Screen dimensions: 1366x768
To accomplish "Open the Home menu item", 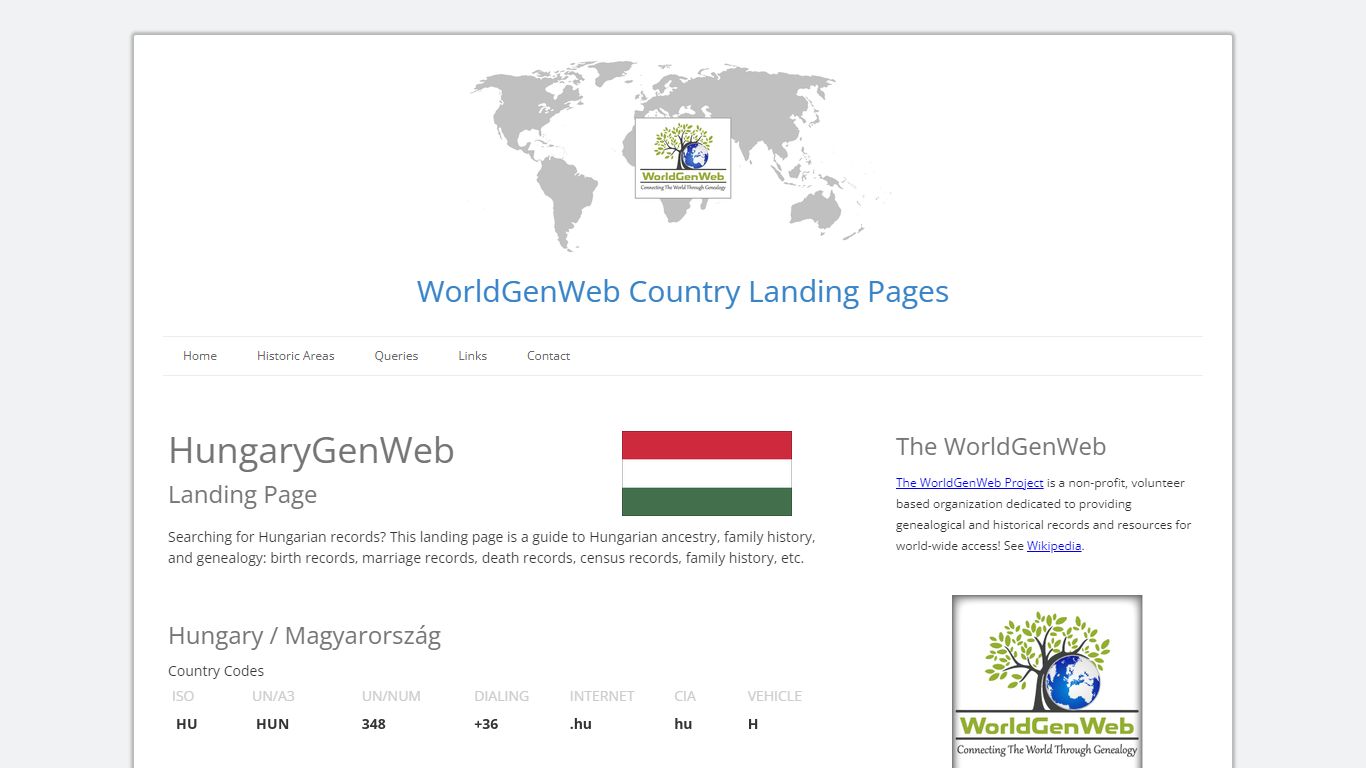I will 200,356.
